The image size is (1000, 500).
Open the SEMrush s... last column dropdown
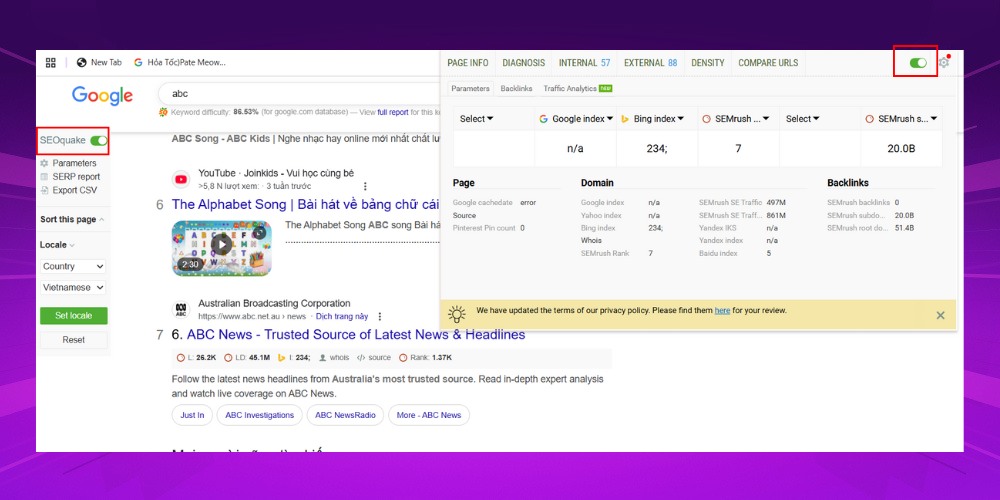pyautogui.click(x=902, y=119)
